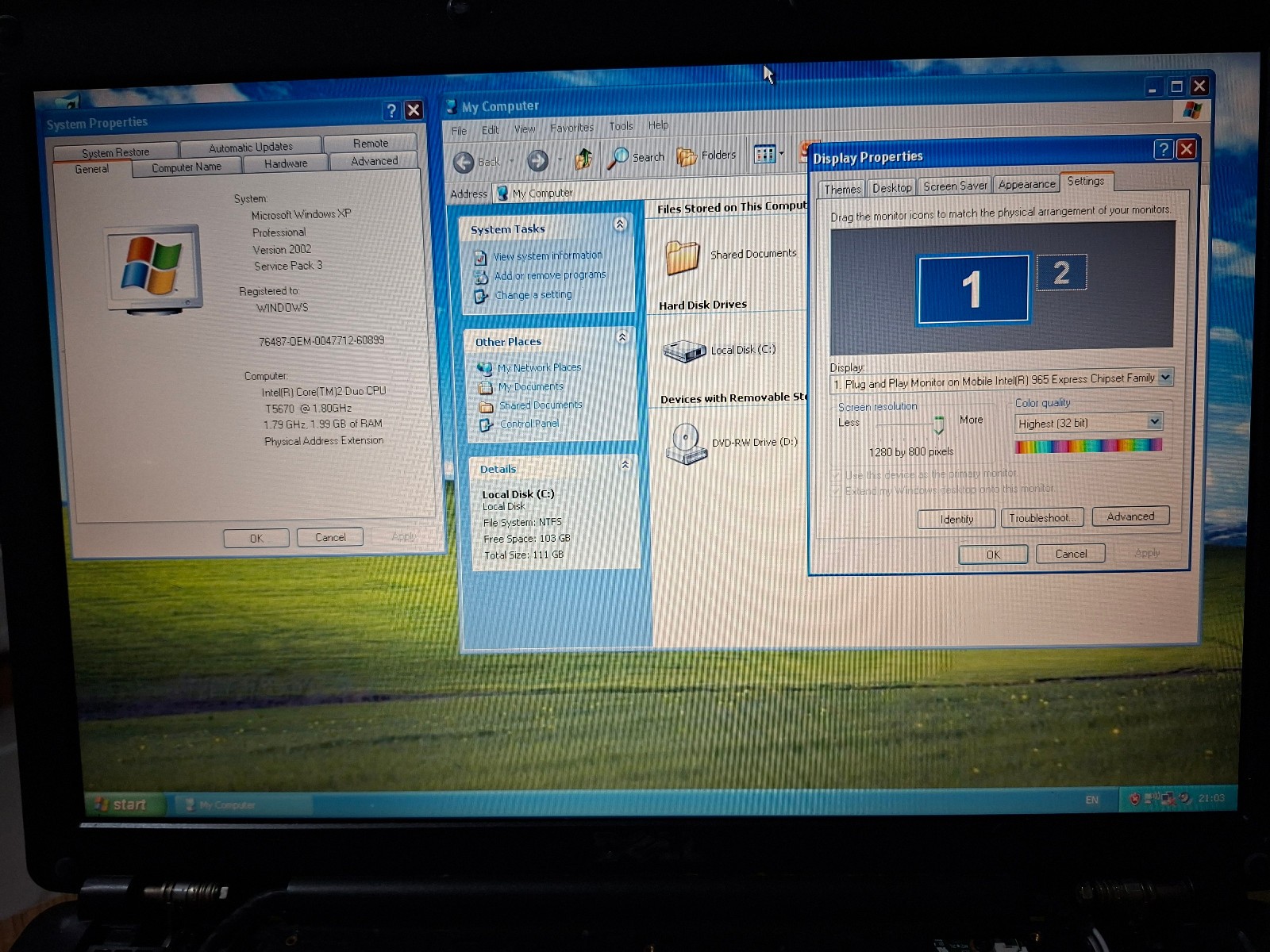This screenshot has height=952, width=1270.
Task: Switch to the Themes tab
Action: 842,189
